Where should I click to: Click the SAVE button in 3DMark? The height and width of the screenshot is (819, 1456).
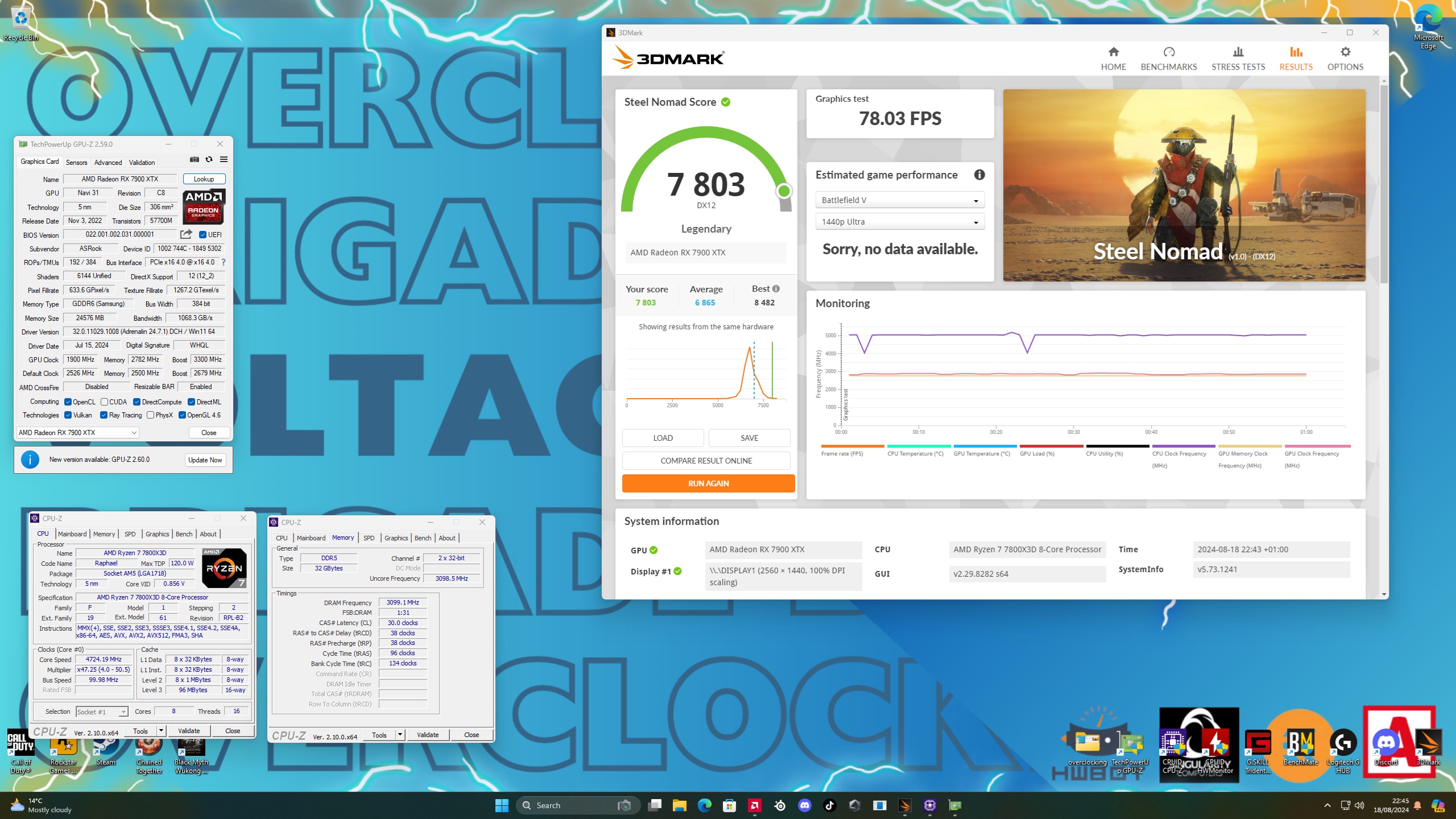(x=749, y=438)
